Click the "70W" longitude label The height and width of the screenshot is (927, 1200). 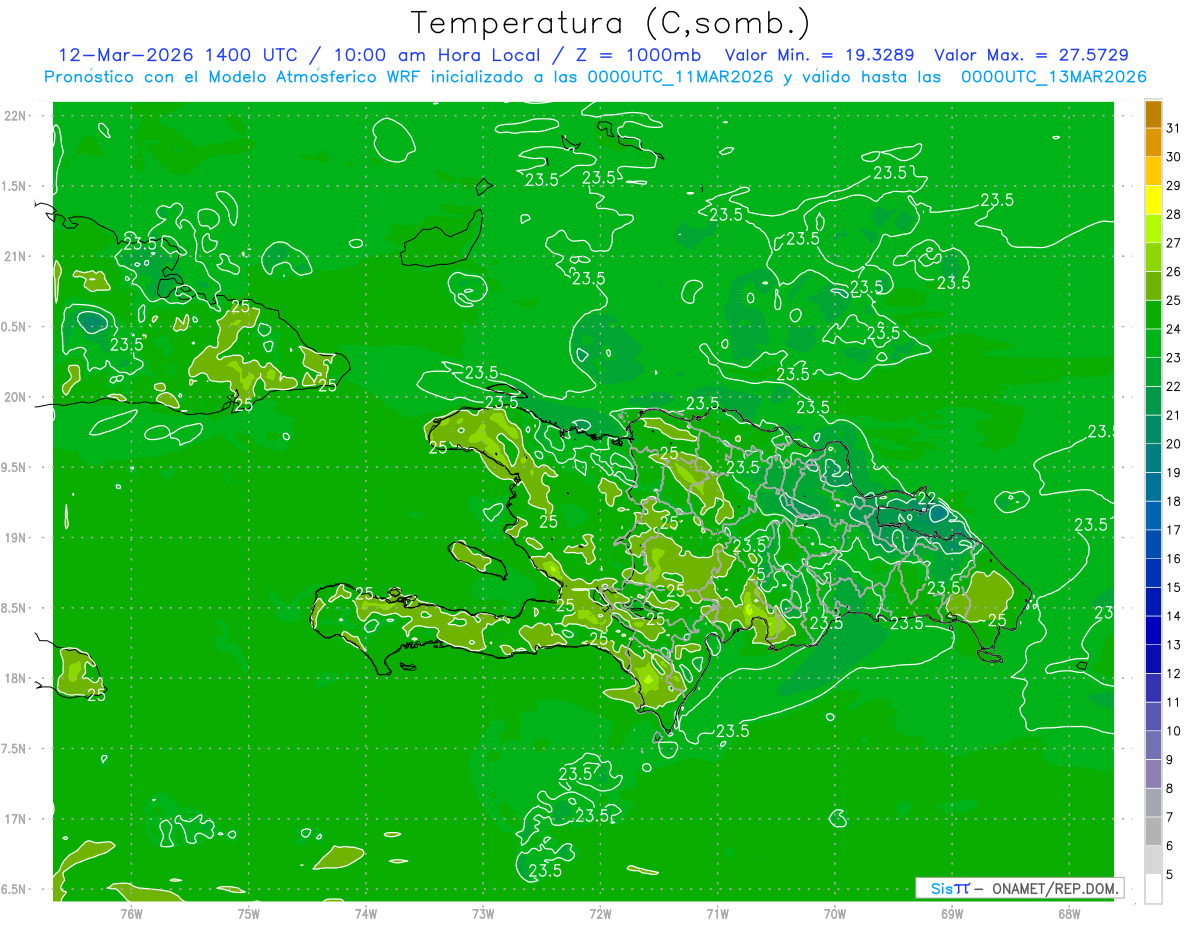pyautogui.click(x=834, y=914)
